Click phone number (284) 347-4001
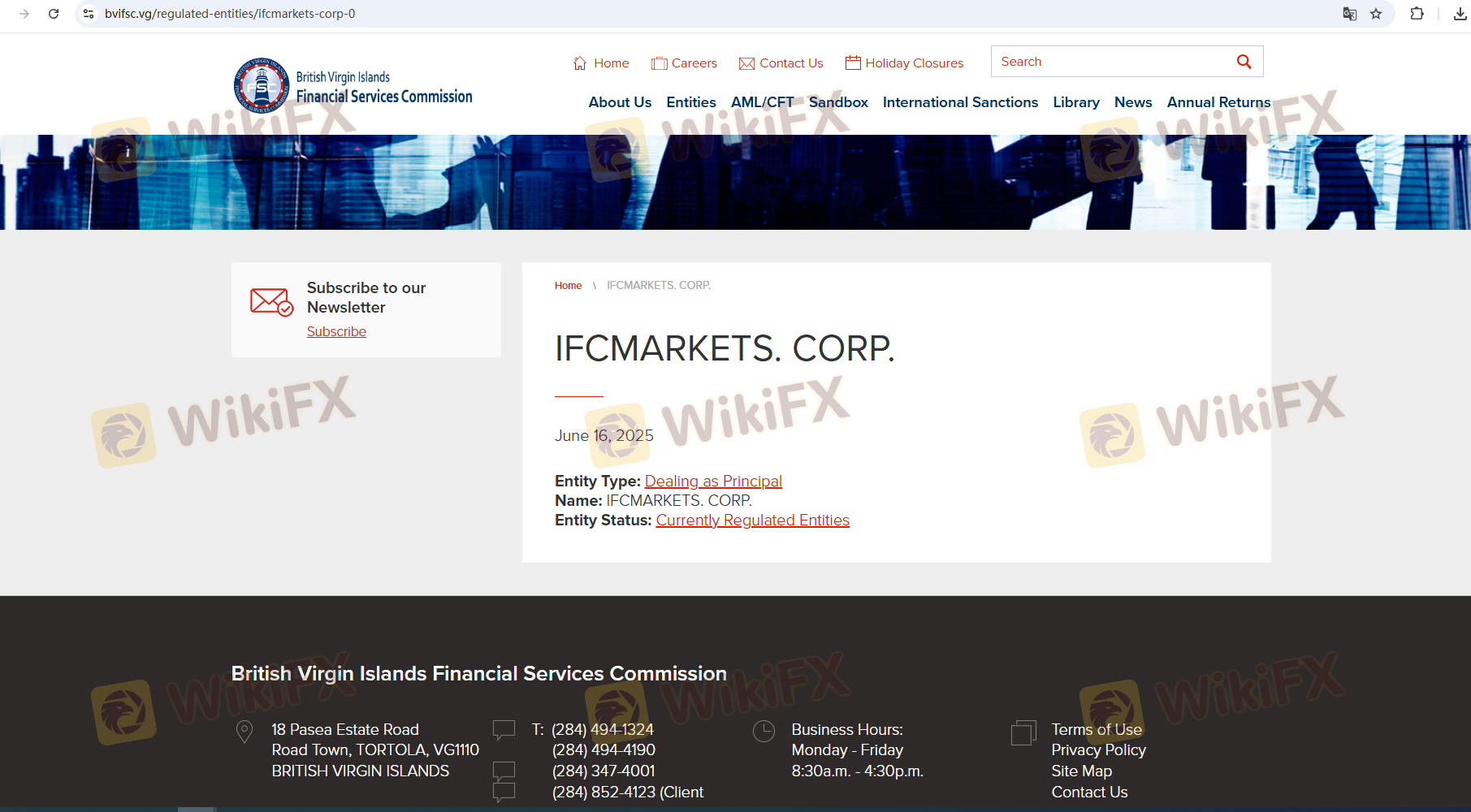1471x812 pixels. click(604, 771)
